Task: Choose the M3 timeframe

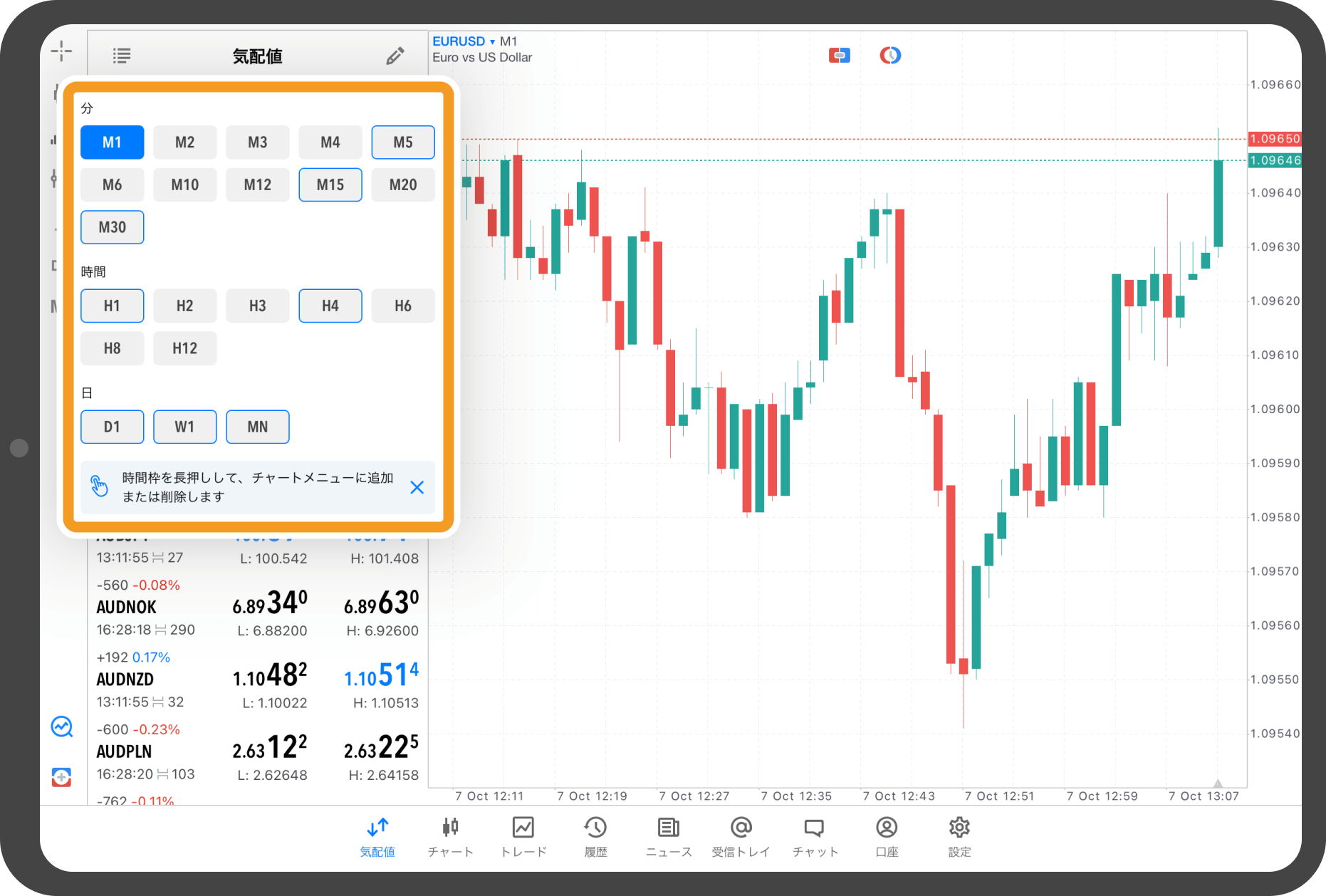Action: pyautogui.click(x=257, y=142)
